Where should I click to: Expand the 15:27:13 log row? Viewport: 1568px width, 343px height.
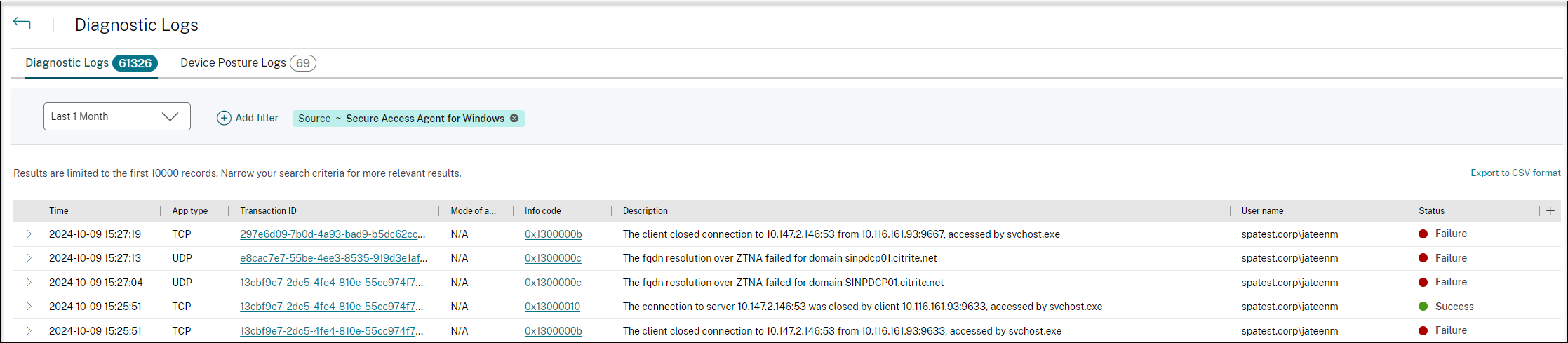pyautogui.click(x=29, y=258)
